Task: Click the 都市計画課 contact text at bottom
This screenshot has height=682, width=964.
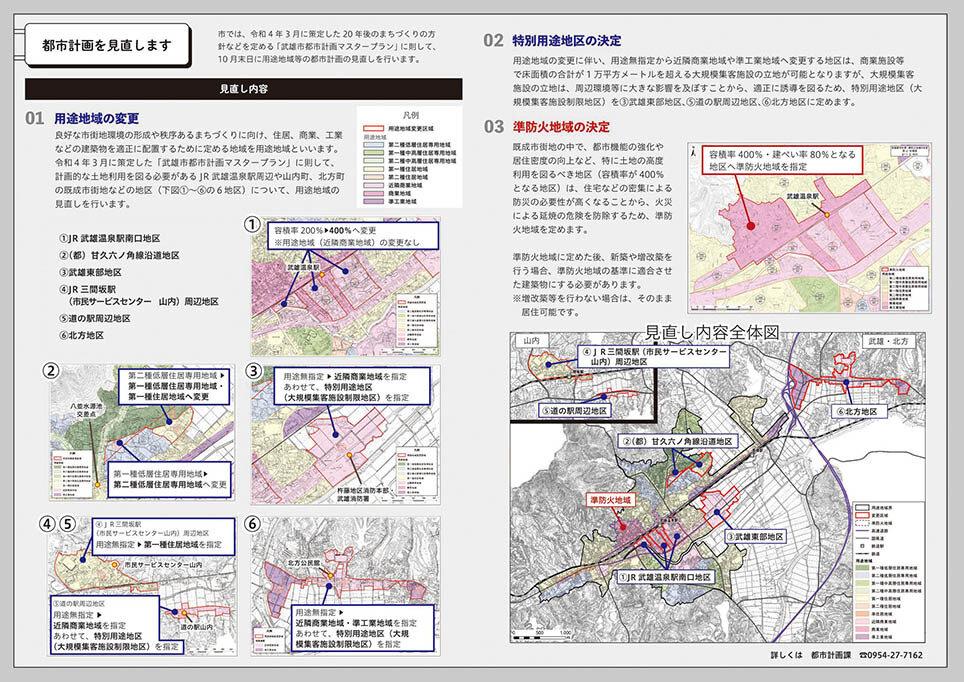Action: (x=831, y=656)
